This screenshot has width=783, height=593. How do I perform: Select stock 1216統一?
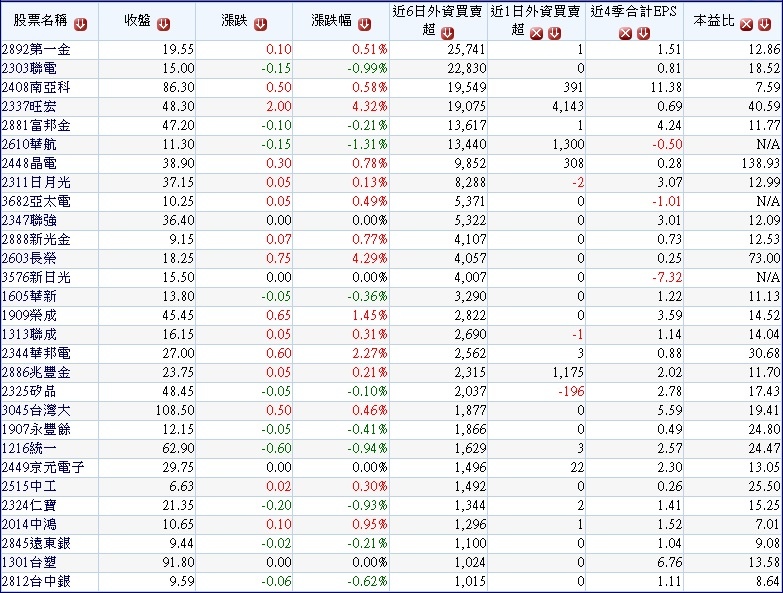(29, 448)
